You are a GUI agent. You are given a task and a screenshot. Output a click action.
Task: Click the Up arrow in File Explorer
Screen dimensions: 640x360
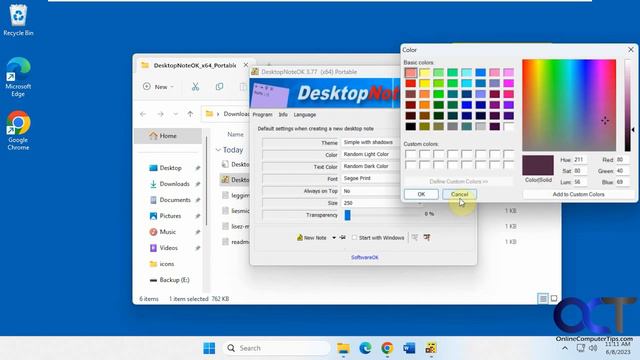click(x=190, y=114)
